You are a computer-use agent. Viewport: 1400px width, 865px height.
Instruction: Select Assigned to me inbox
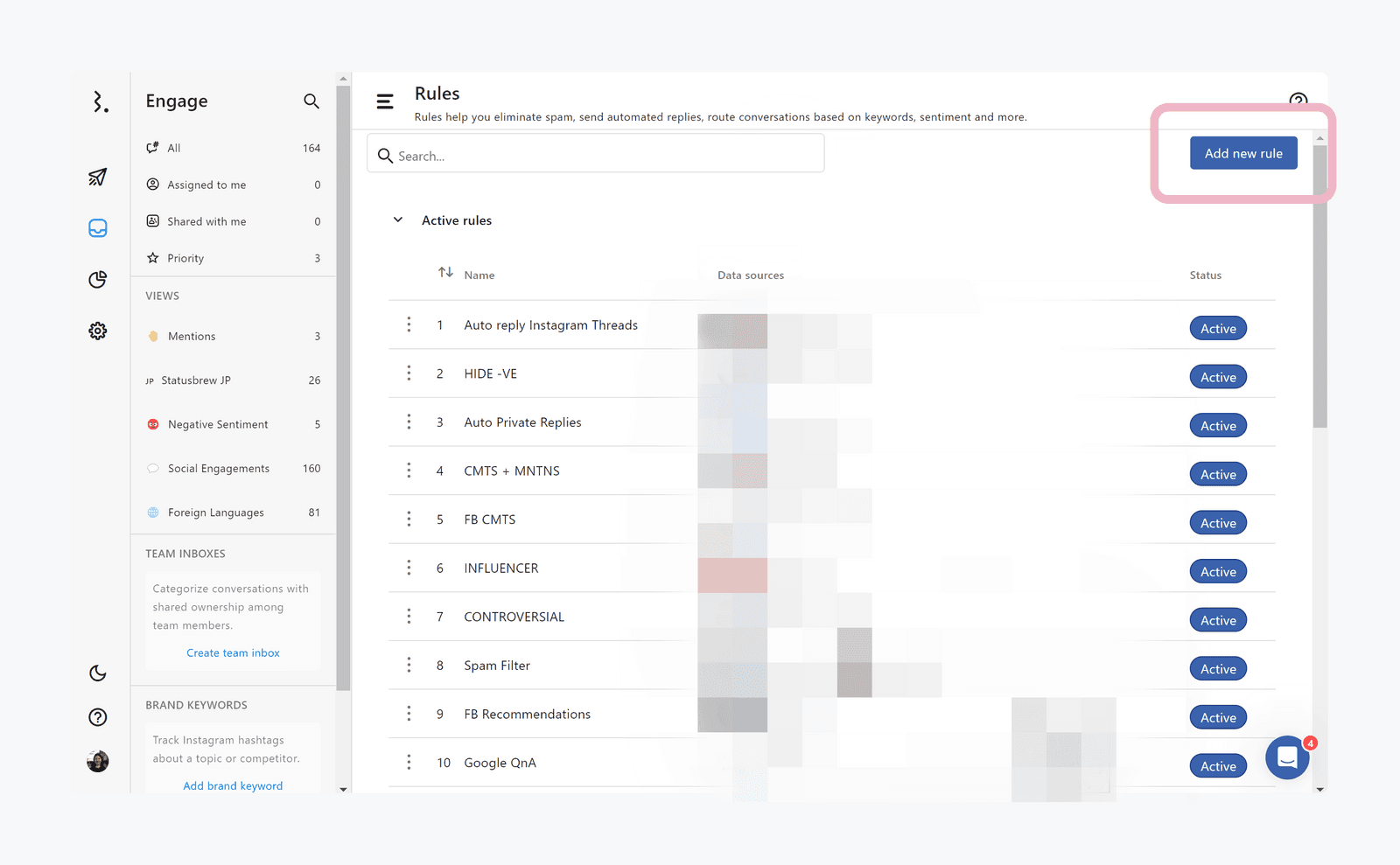tap(206, 185)
